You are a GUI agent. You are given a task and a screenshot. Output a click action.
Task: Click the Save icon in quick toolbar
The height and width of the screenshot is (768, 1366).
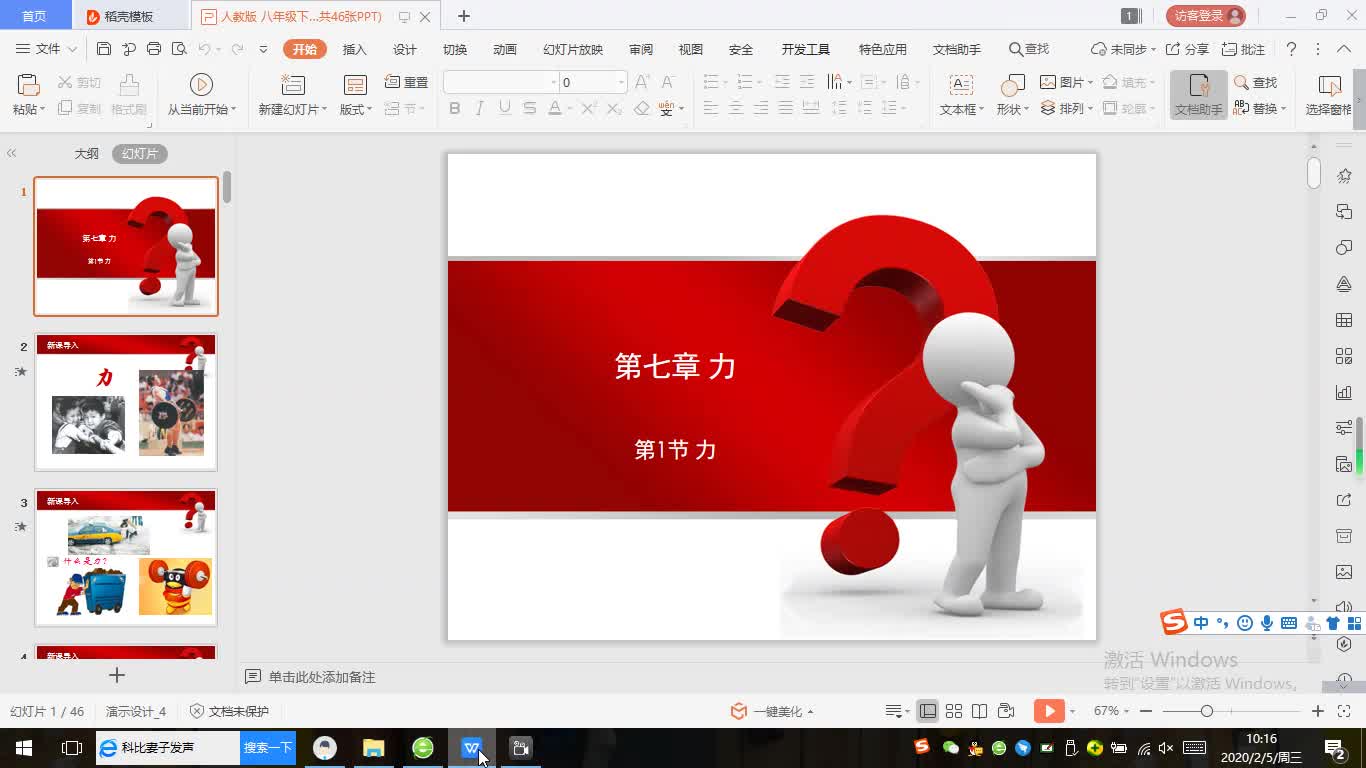click(104, 49)
